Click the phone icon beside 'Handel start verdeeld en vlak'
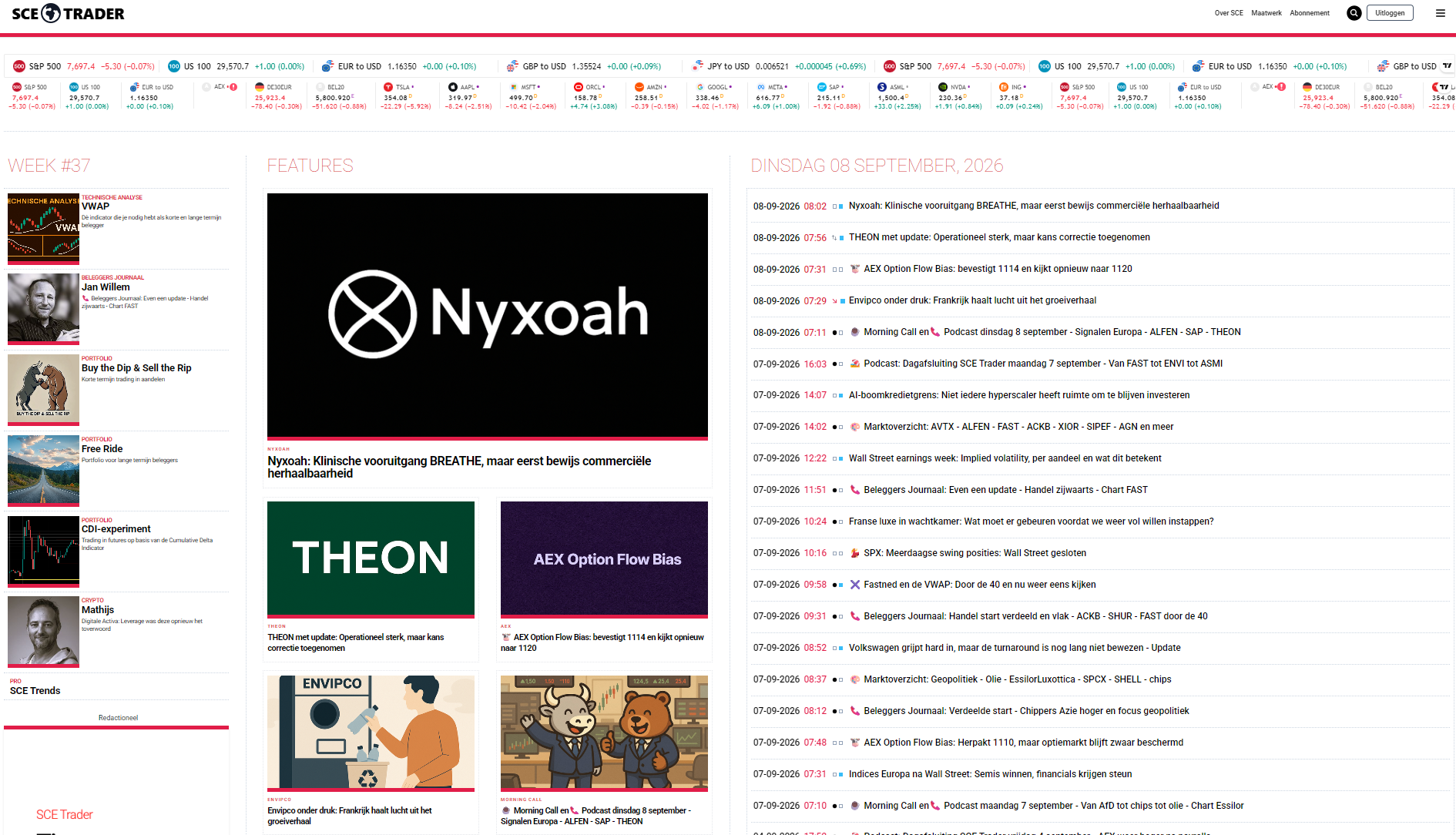 point(854,616)
